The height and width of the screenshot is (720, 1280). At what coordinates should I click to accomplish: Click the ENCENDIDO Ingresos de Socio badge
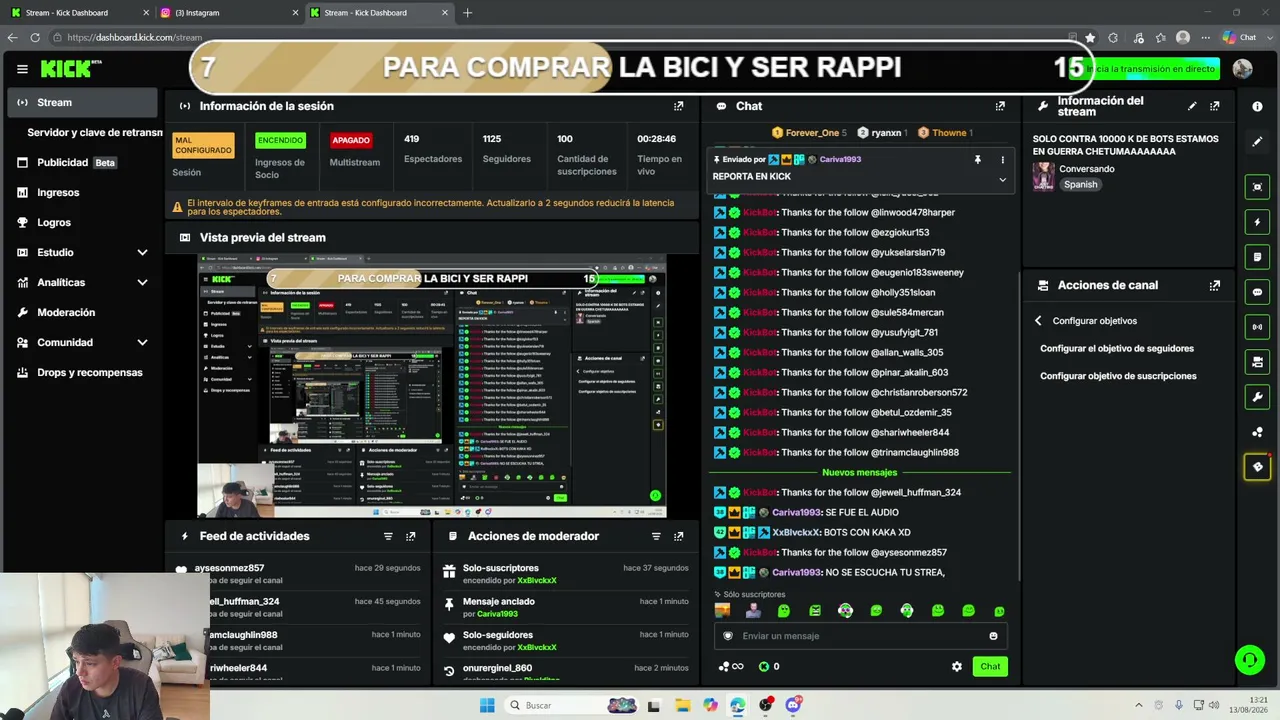279,140
